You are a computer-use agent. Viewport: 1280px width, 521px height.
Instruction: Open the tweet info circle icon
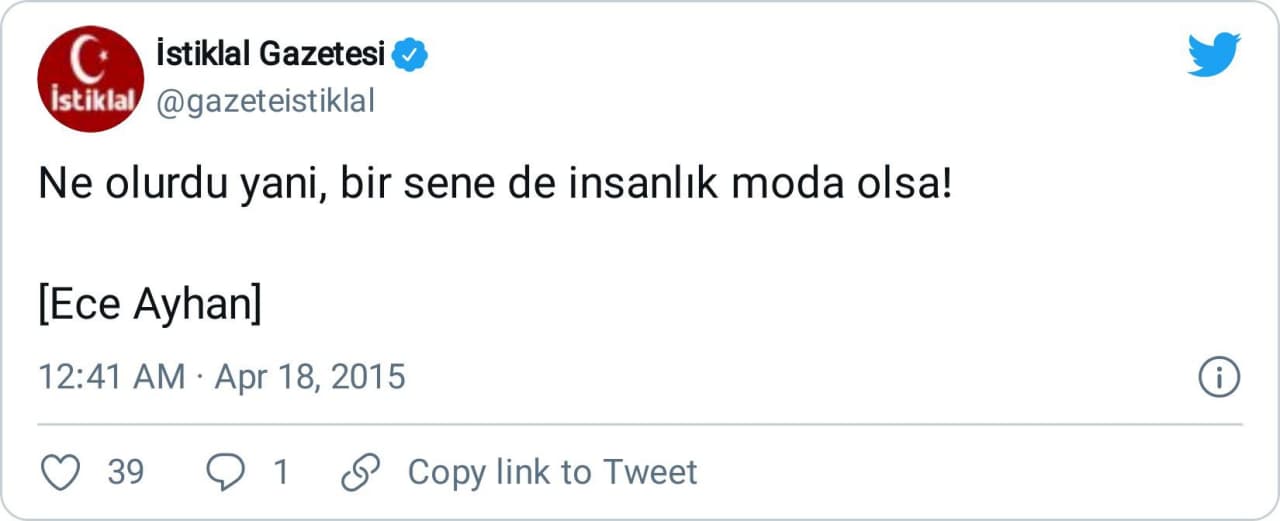pyautogui.click(x=1219, y=377)
